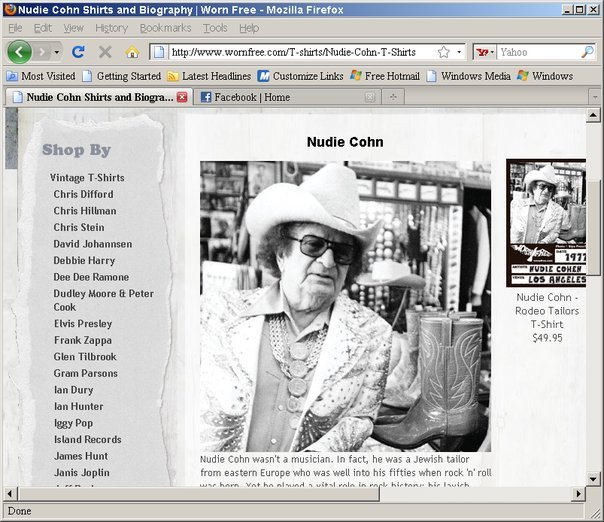Open the Dudley Moore & Peter Cook link
The image size is (604, 522).
click(104, 300)
